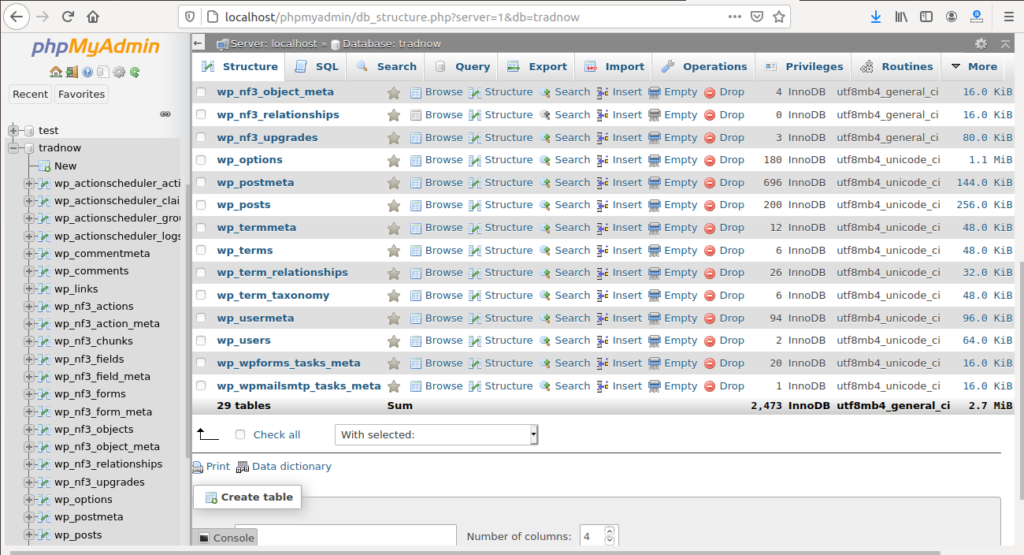
Task: Click the Console bar button
Action: (227, 538)
